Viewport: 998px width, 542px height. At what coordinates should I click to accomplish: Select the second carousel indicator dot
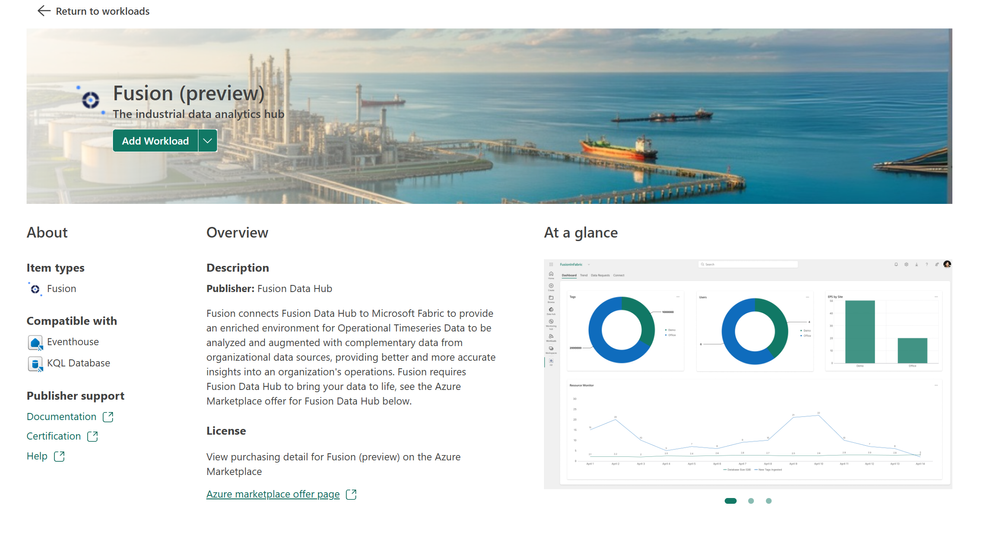point(751,501)
